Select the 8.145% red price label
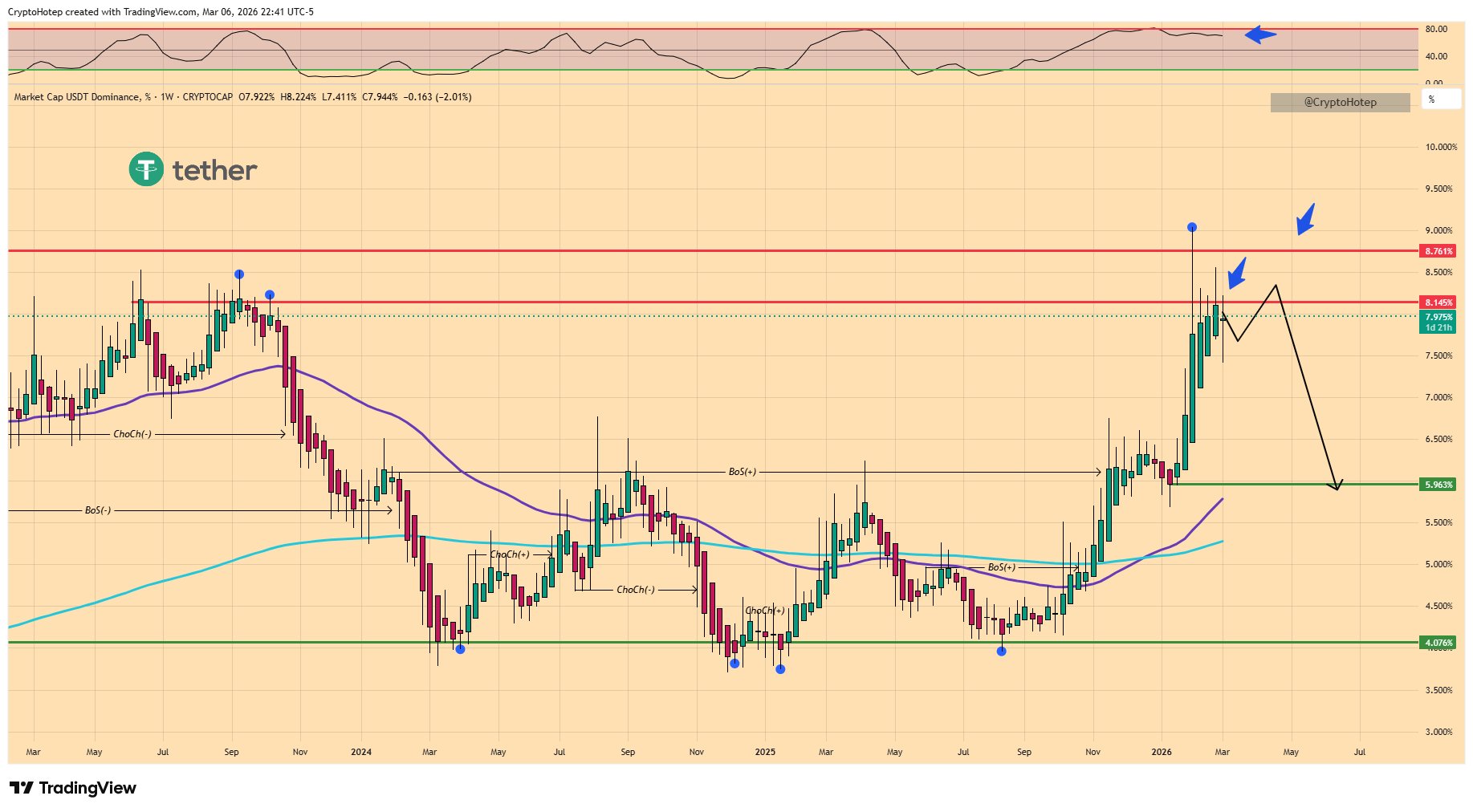This screenshot has height=812, width=1473. pos(1438,302)
